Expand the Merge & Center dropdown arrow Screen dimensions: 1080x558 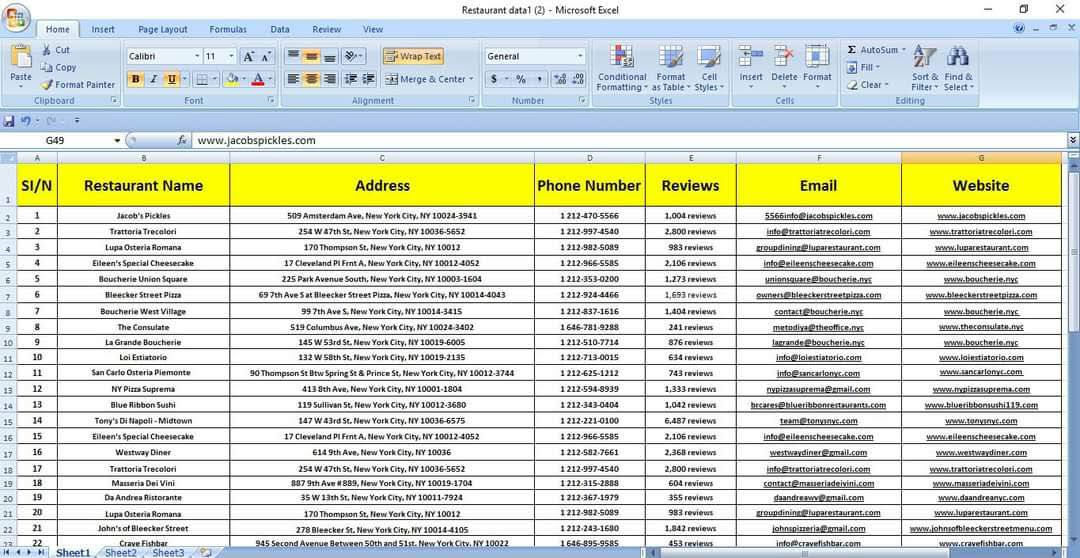[x=471, y=79]
